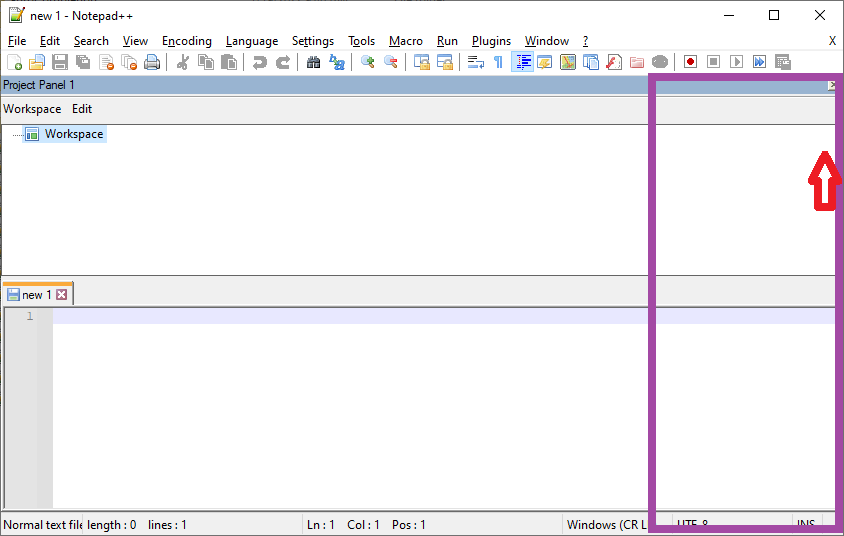The image size is (844, 536).
Task: Open the question mark help menu
Action: pos(586,41)
